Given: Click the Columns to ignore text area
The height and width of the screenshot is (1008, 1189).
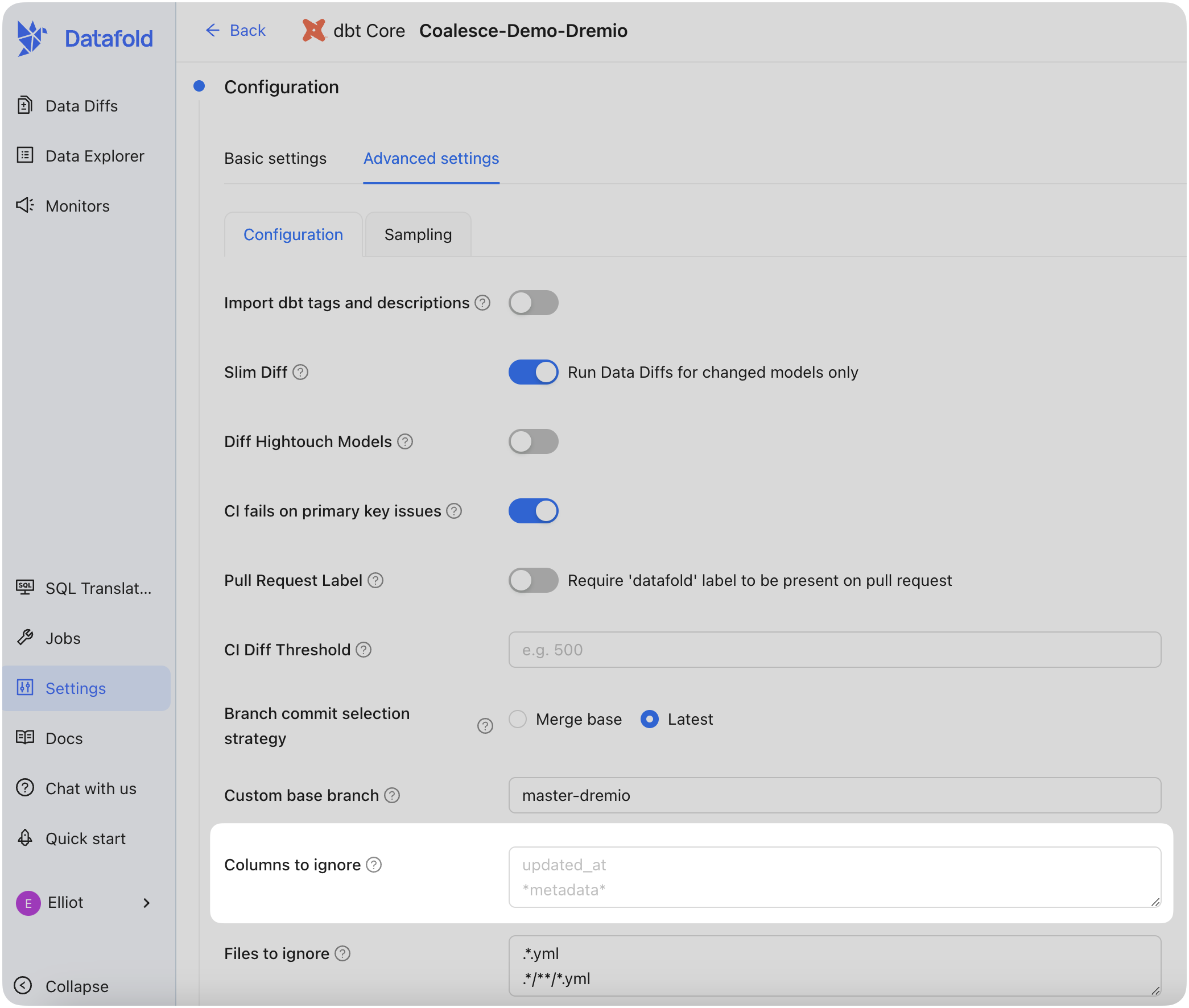Looking at the screenshot, I should [x=835, y=878].
